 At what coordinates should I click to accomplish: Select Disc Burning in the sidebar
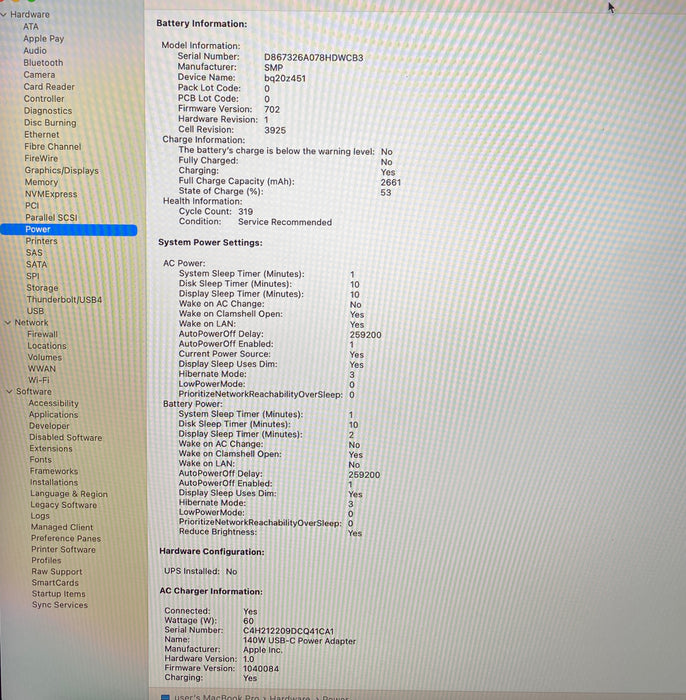pyautogui.click(x=50, y=122)
